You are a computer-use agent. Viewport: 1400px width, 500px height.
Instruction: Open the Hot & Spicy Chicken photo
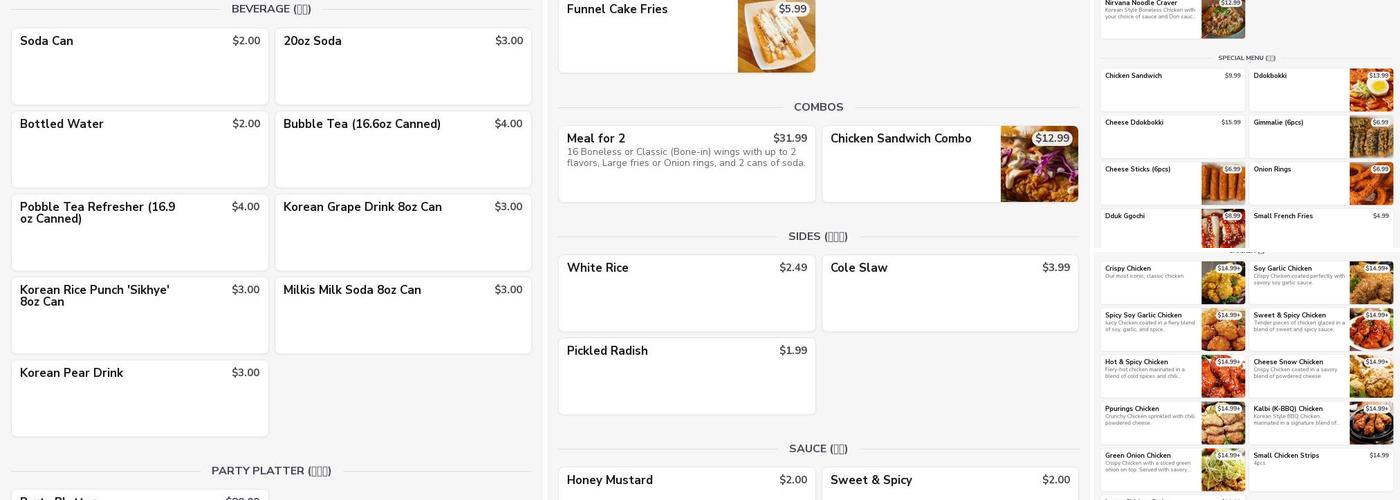coord(1223,376)
